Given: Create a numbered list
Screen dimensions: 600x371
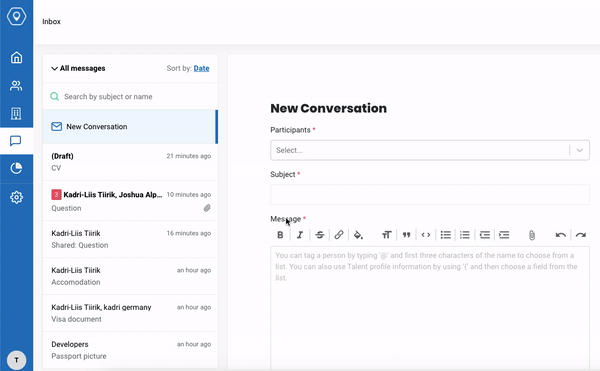Looking at the screenshot, I should click(x=465, y=235).
